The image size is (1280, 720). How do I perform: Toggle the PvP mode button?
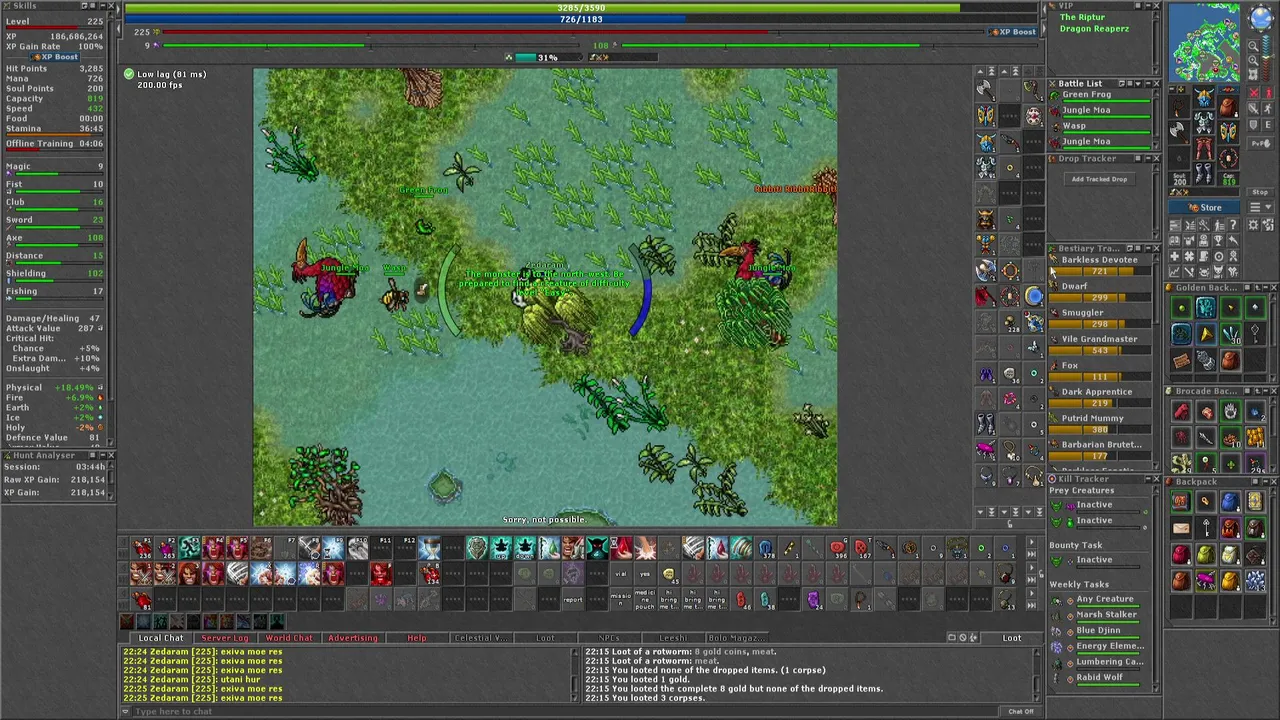click(1261, 143)
